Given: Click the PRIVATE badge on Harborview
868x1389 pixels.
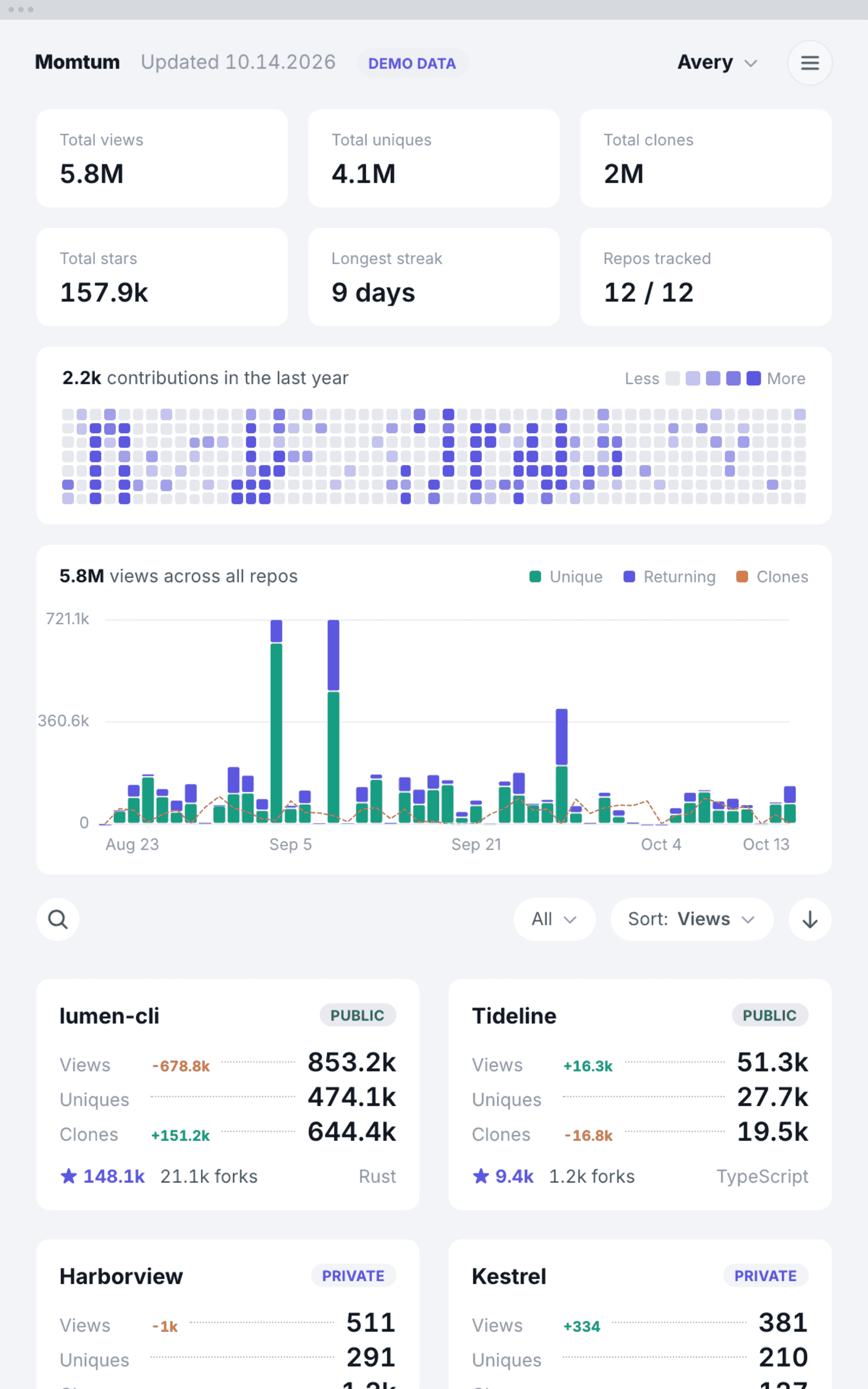Looking at the screenshot, I should pyautogui.click(x=353, y=1276).
